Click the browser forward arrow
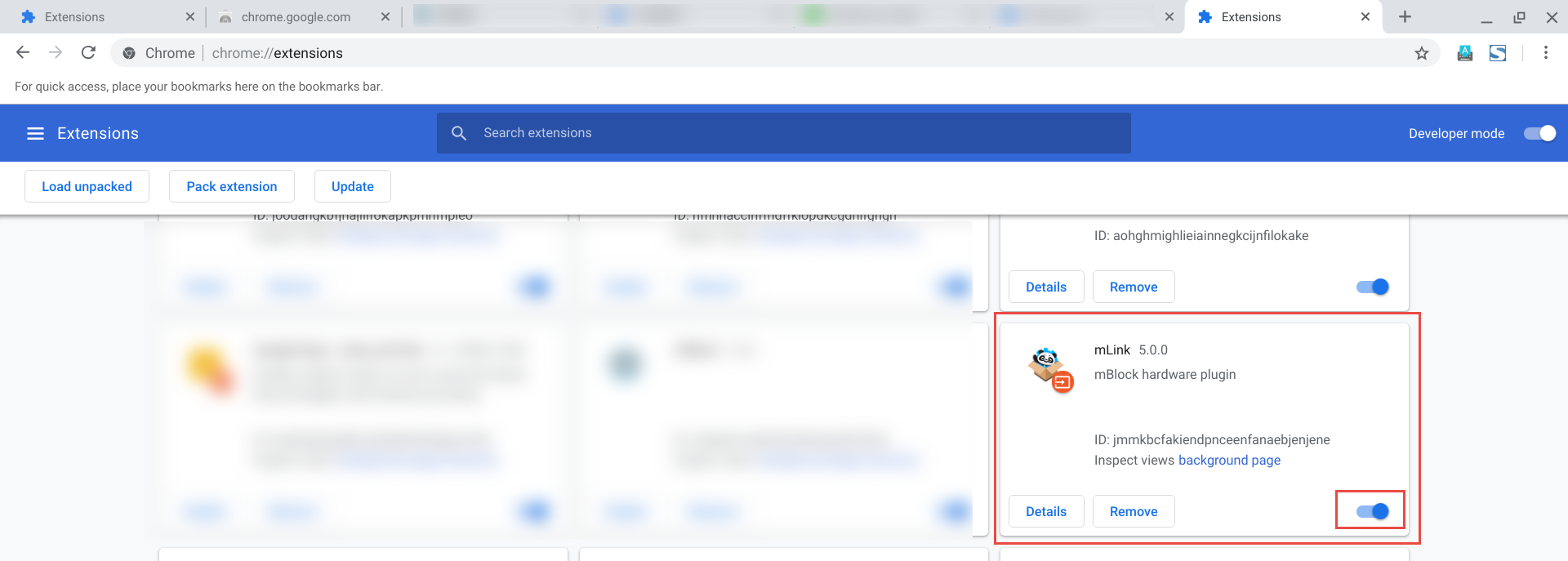Screen dimensions: 1568x561 coord(56,53)
